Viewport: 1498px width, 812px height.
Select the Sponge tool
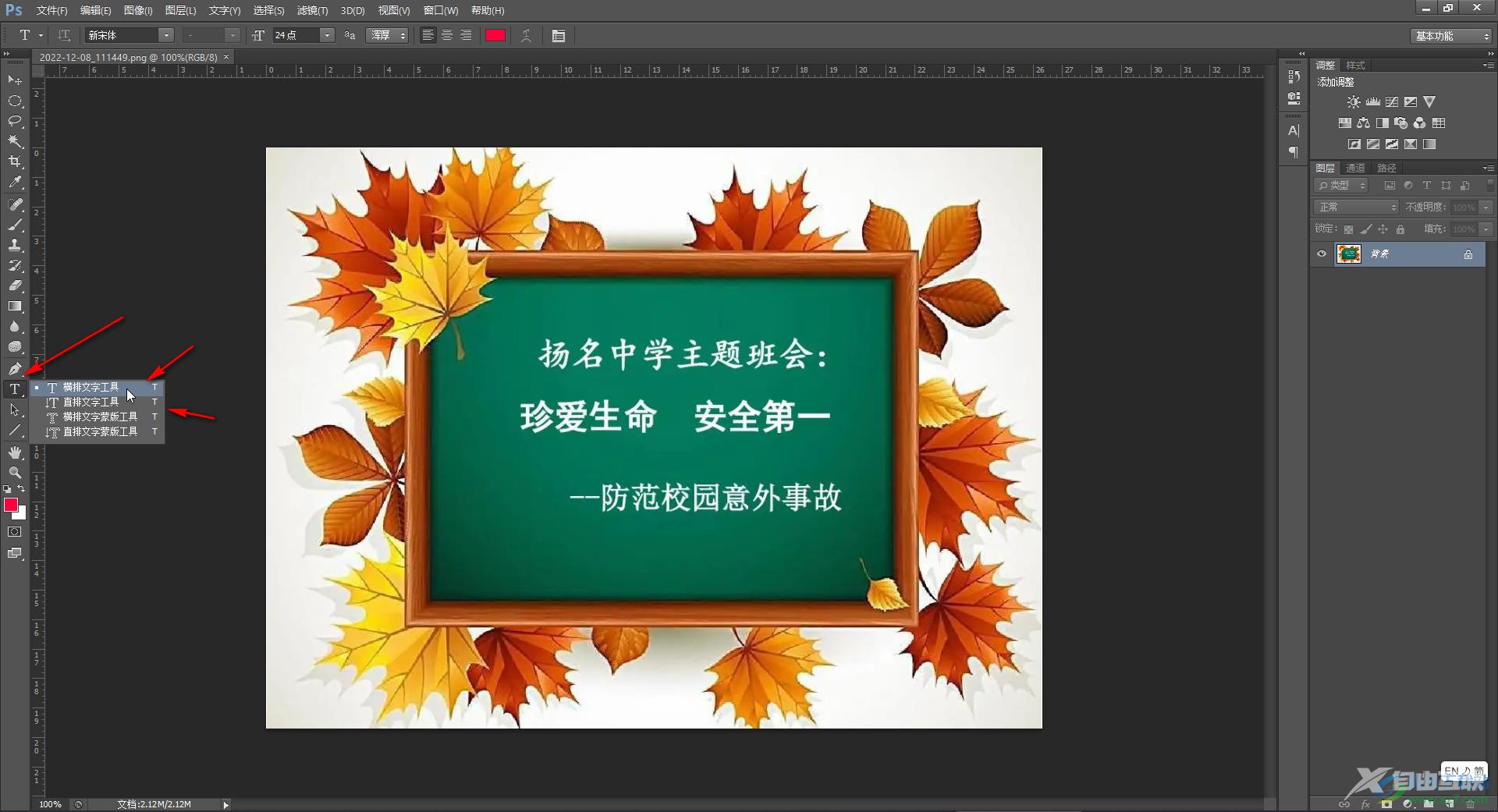(x=15, y=347)
